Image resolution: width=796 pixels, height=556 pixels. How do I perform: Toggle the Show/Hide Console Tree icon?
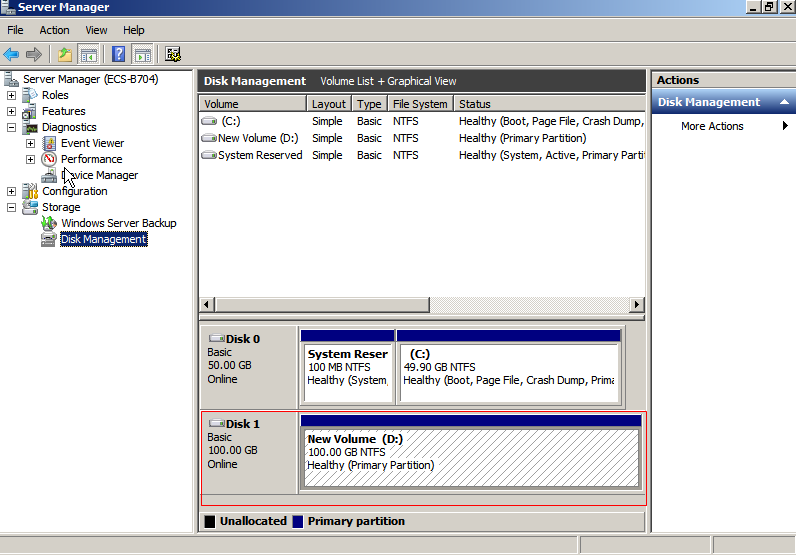pyautogui.click(x=88, y=54)
